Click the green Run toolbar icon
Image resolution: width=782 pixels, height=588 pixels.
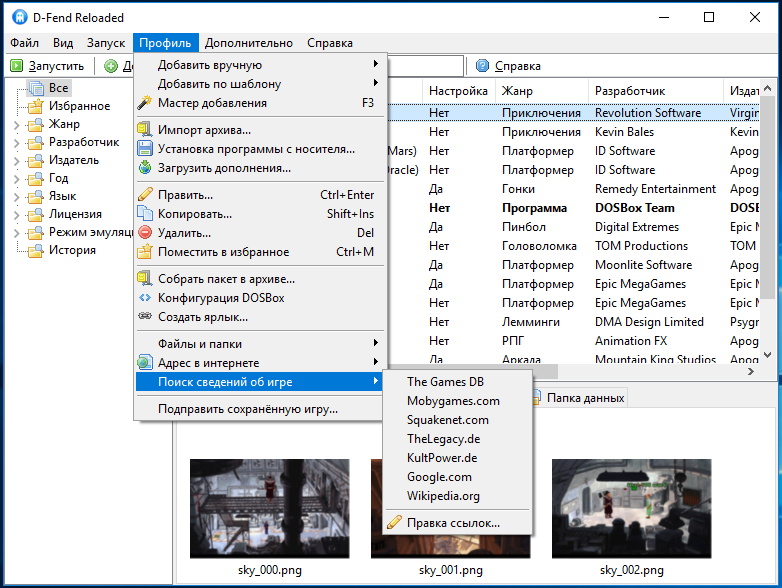tap(16, 66)
